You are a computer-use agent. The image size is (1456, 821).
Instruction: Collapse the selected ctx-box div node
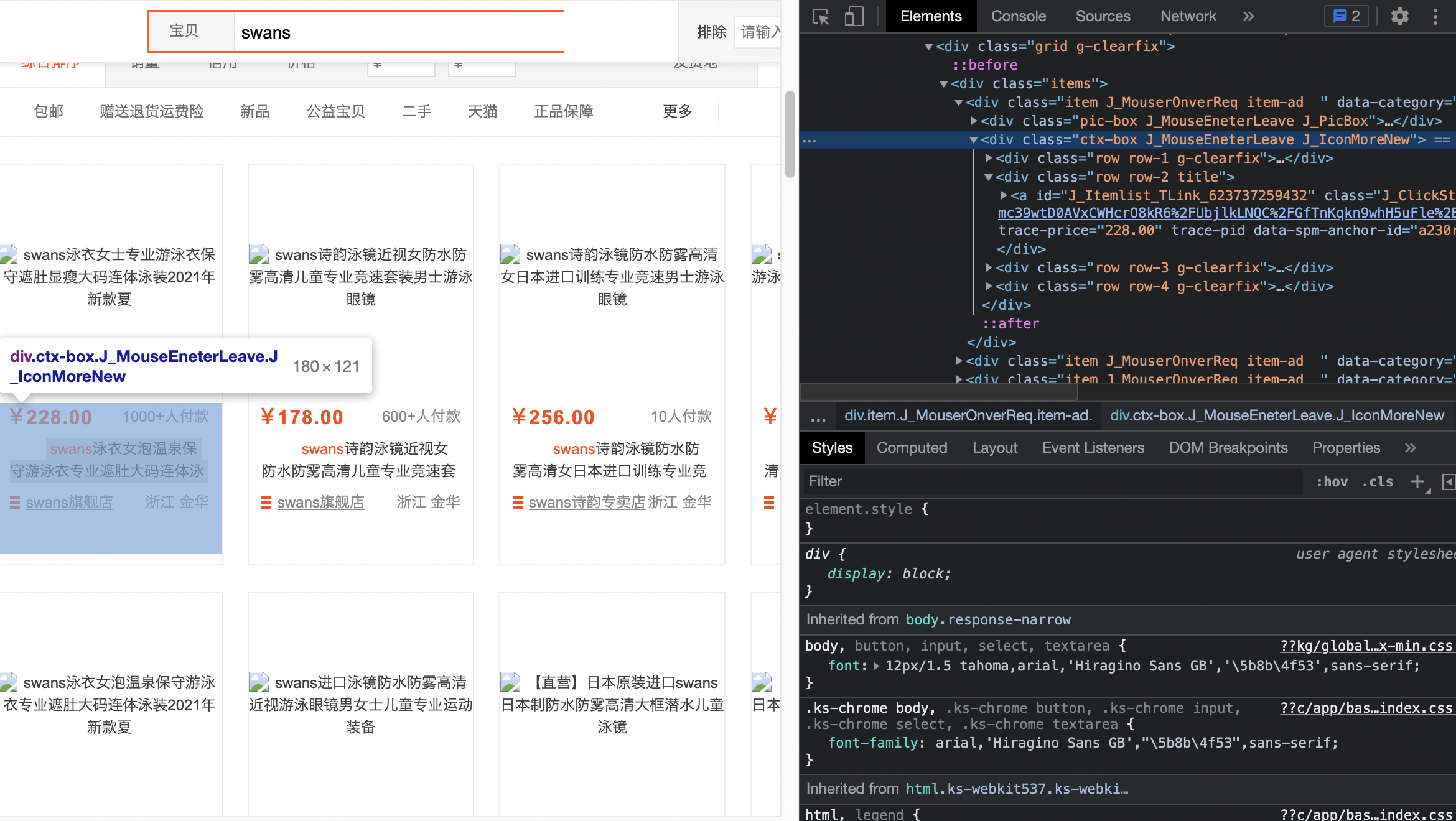(974, 140)
